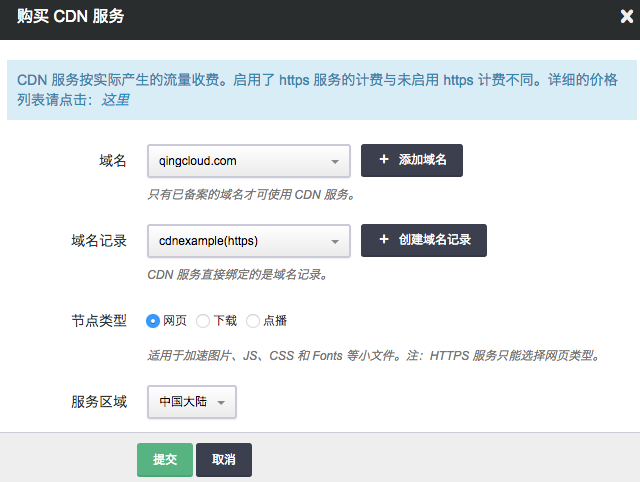The image size is (640, 482).
Task: Click the 服务区域 field label
Action: (99, 402)
